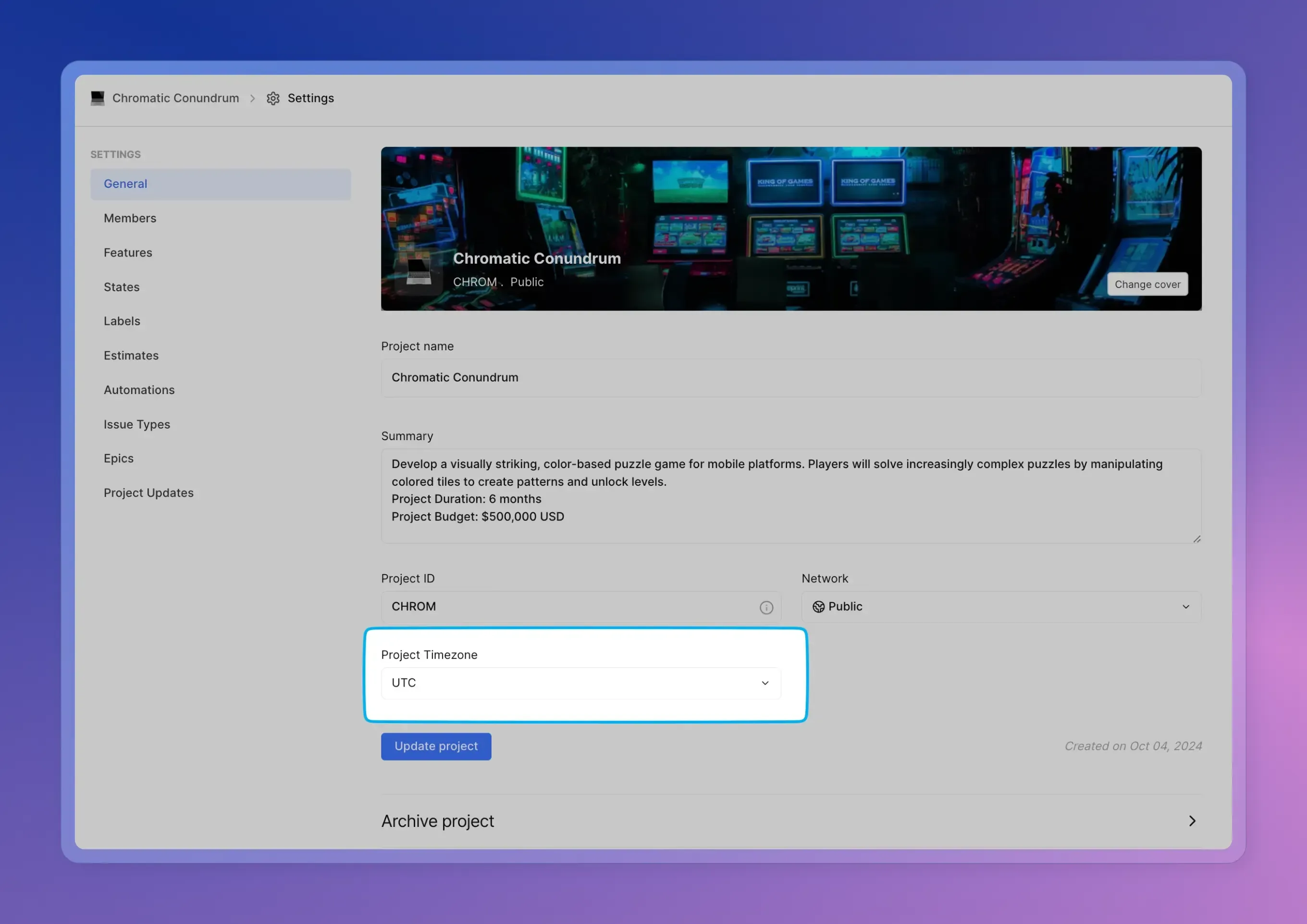Click the project laptop icon in breadcrumb
Viewport: 1307px width, 924px height.
[x=98, y=99]
